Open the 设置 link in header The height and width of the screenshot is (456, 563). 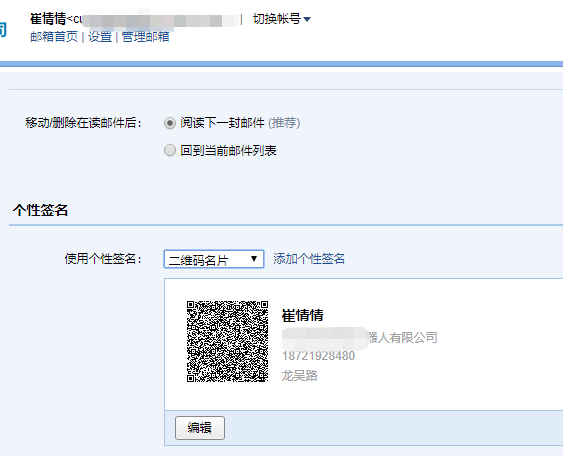point(100,37)
